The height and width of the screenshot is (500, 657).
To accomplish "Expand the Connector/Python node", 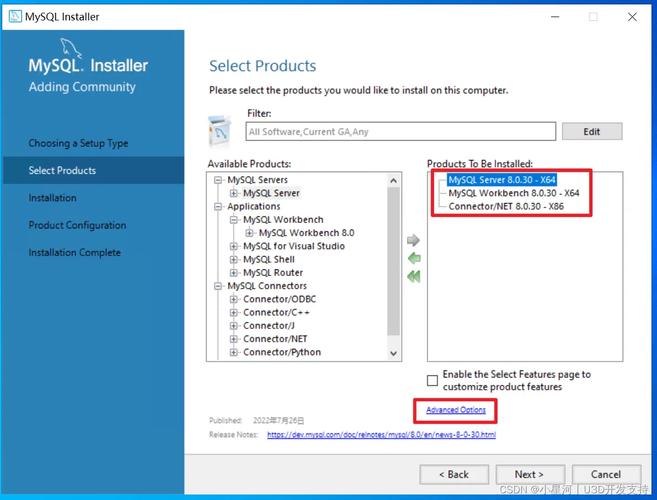I will [x=234, y=352].
